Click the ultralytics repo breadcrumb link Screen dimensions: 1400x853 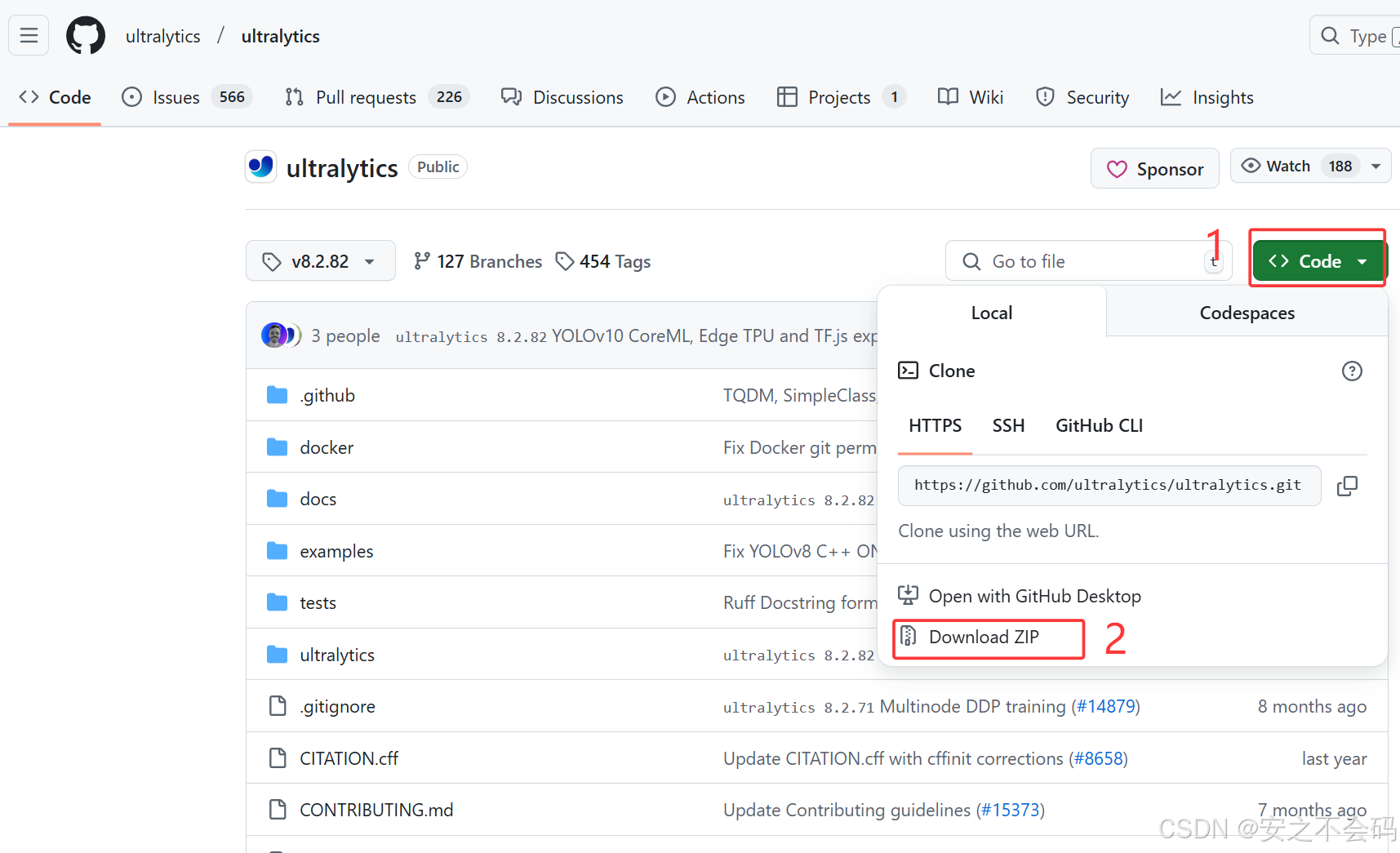tap(280, 36)
